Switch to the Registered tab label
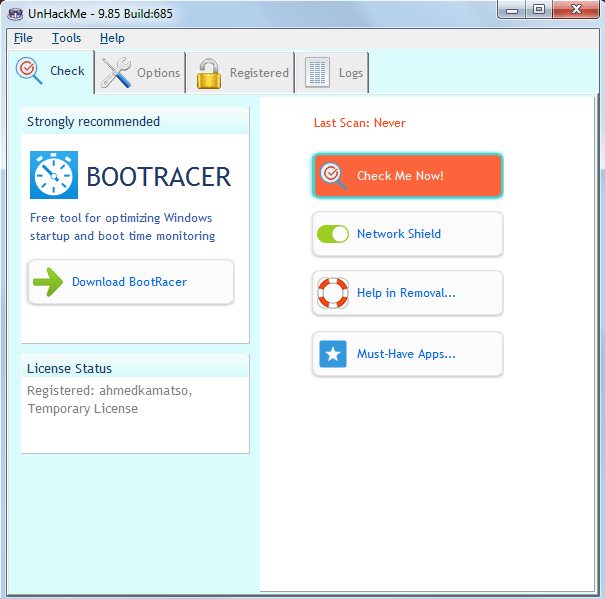The height and width of the screenshot is (599, 605). [259, 73]
